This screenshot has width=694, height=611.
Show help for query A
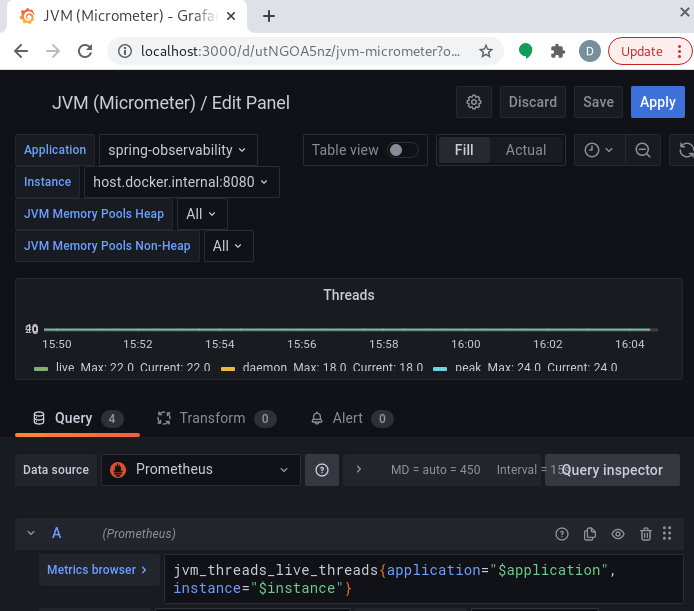click(562, 534)
